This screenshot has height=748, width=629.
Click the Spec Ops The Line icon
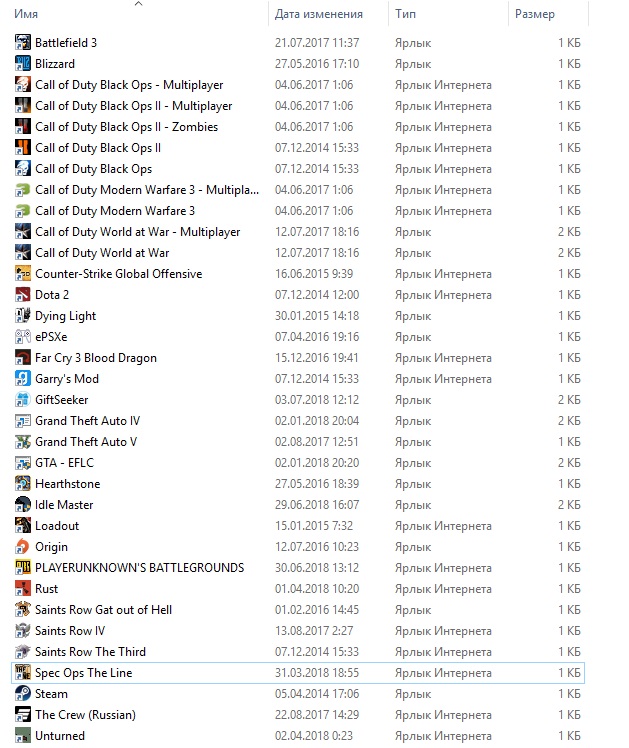pos(22,672)
